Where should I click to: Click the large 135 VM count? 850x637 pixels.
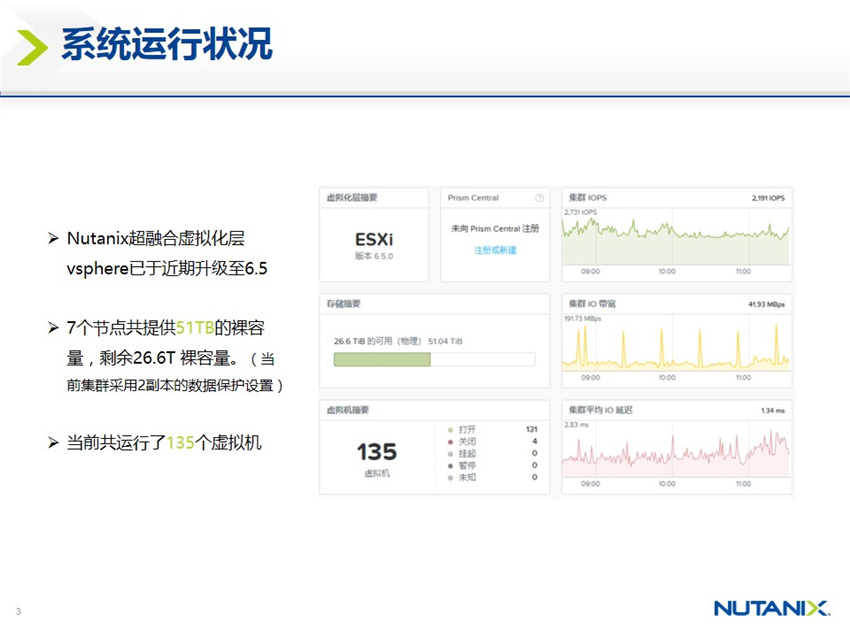tap(377, 452)
